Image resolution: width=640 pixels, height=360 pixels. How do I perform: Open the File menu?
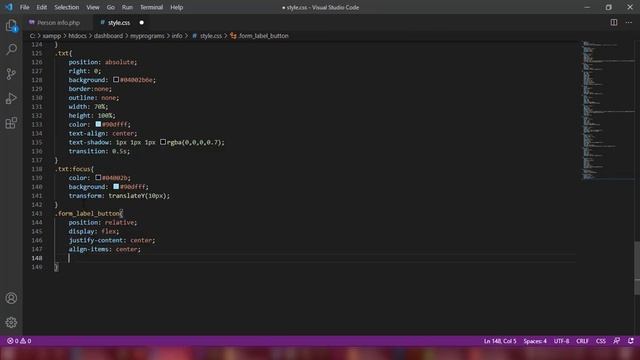coord(24,7)
